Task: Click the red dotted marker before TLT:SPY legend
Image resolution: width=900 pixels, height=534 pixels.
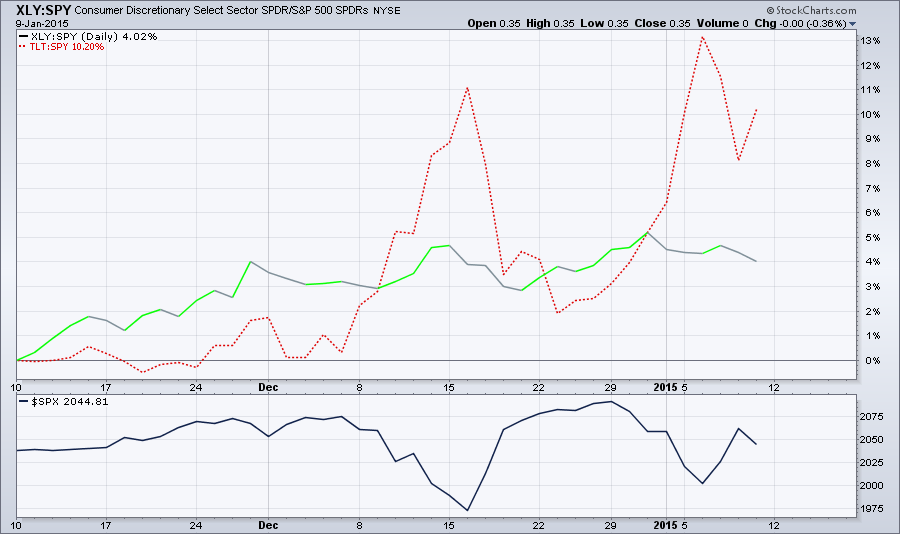Action: coord(23,47)
